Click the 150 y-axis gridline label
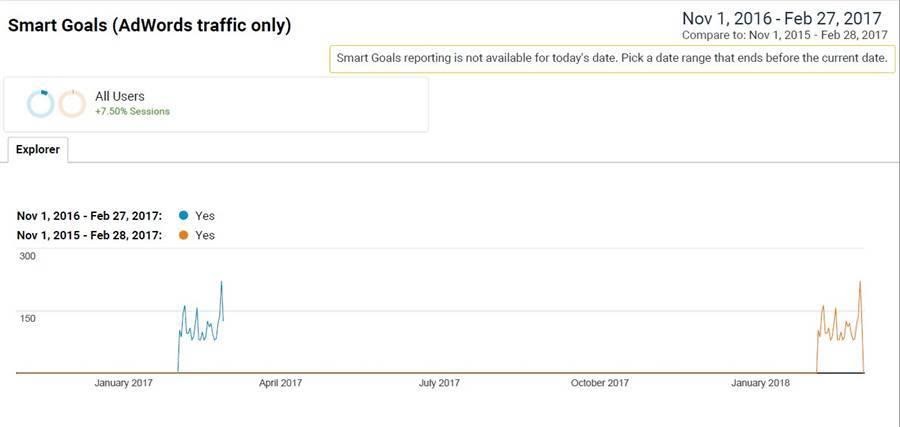This screenshot has width=900, height=427. tap(28, 318)
